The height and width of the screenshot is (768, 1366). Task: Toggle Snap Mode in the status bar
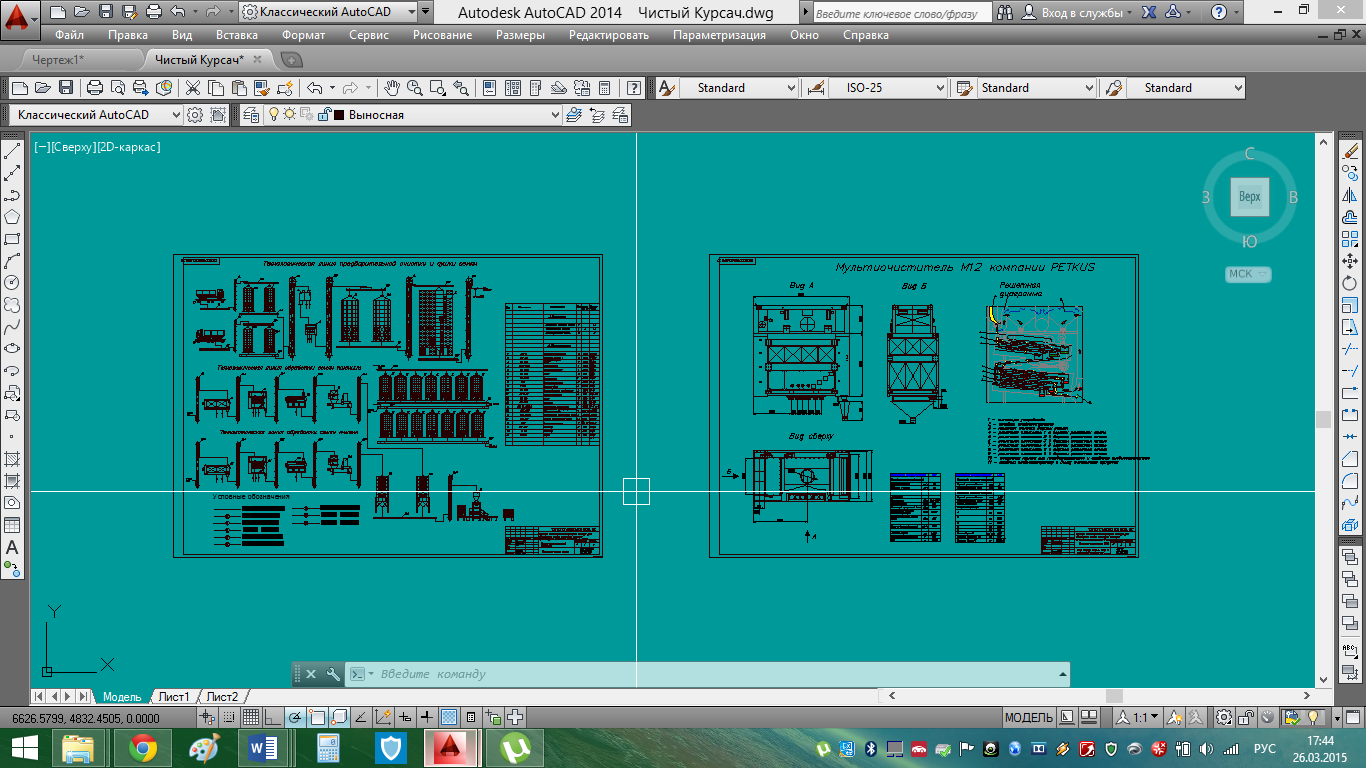tap(230, 717)
